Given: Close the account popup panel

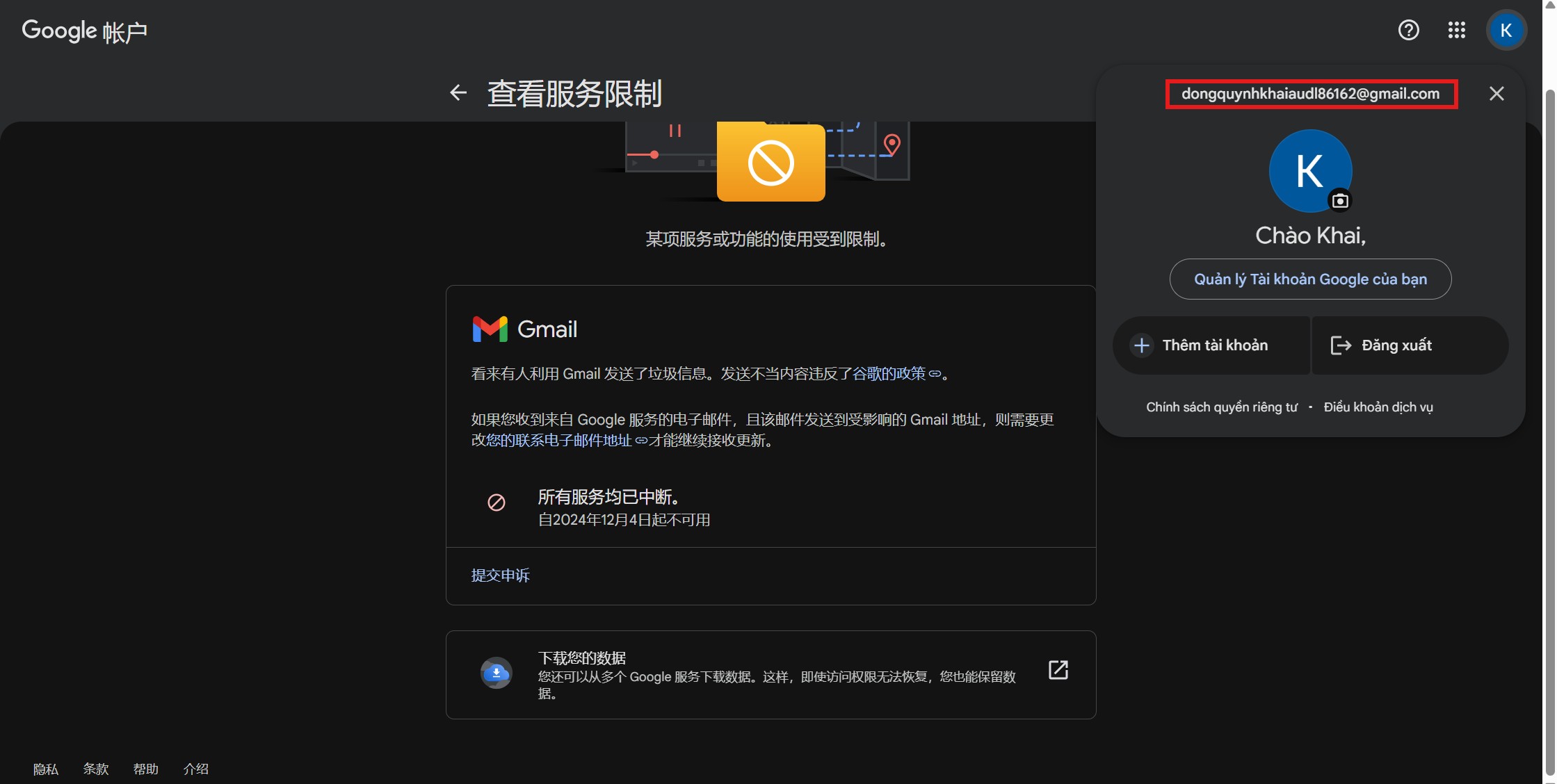Looking at the screenshot, I should [x=1497, y=93].
